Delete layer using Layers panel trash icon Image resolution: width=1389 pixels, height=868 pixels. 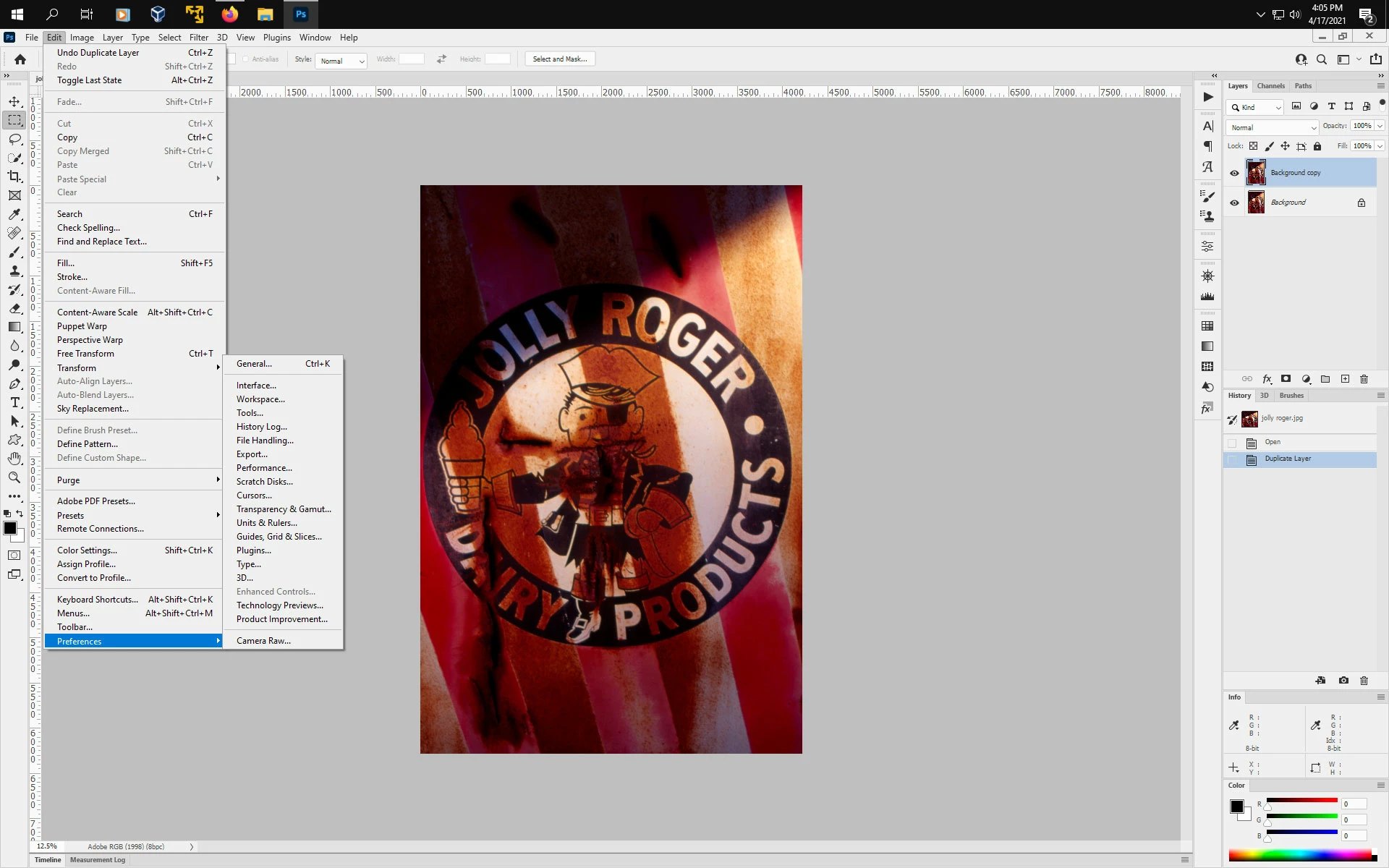point(1364,379)
